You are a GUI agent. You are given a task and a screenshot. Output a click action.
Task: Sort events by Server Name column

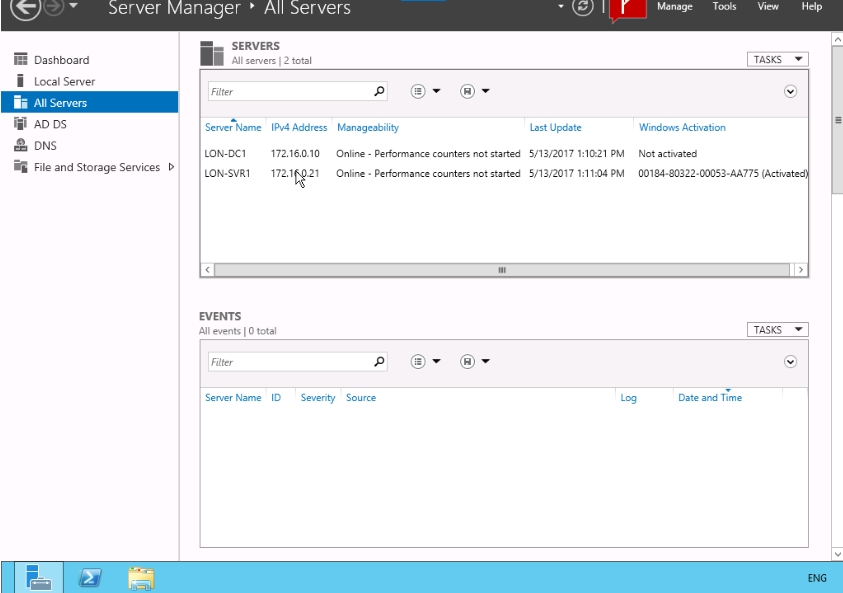point(233,398)
